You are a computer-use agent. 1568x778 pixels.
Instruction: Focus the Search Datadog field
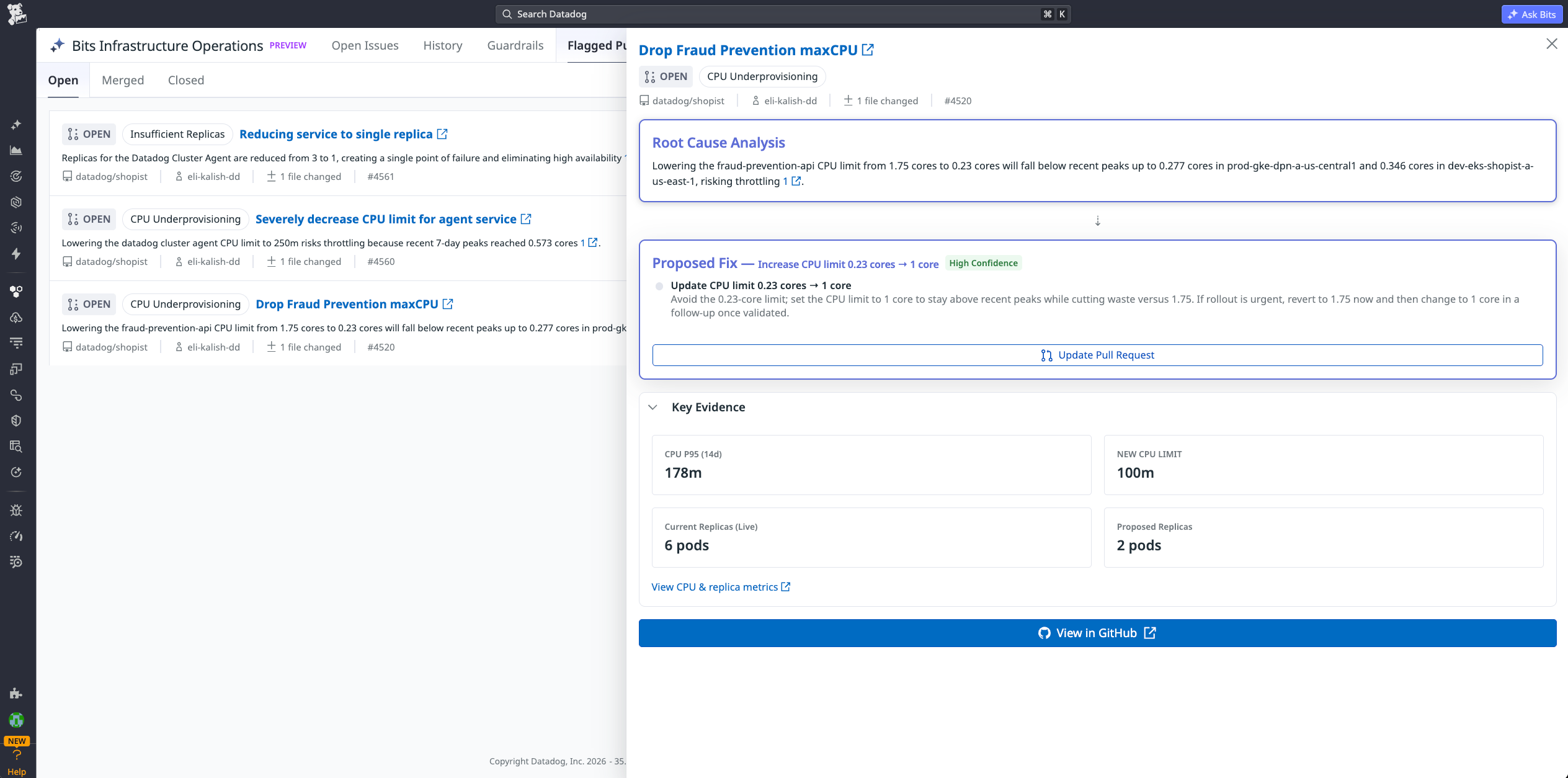783,14
